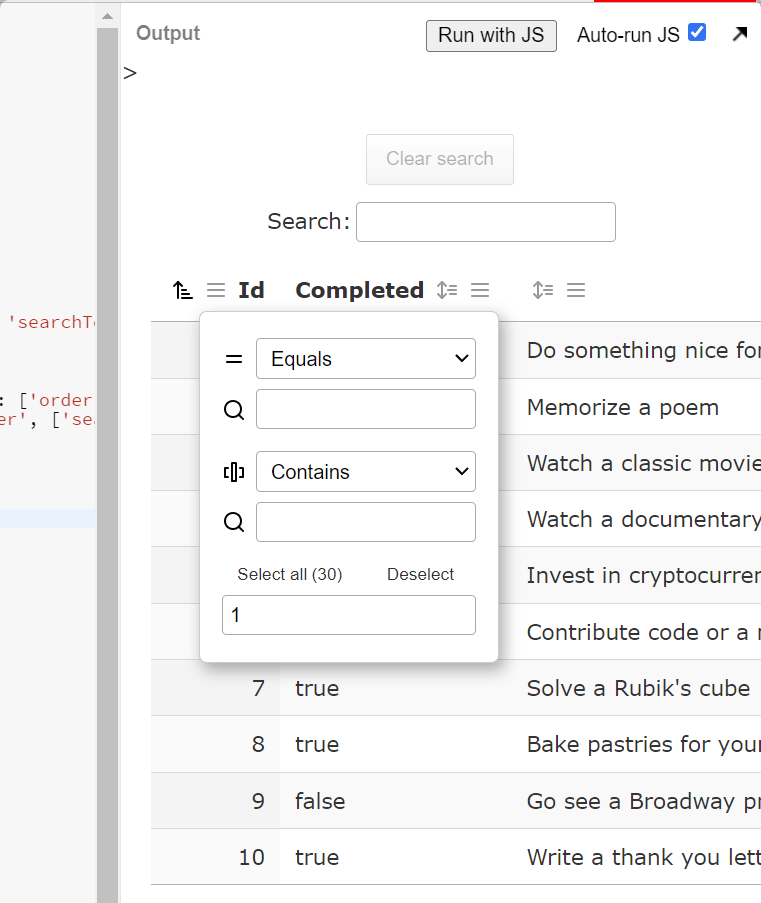This screenshot has width=761, height=903.
Task: Open the third column's filter menu icon
Action: [x=576, y=291]
